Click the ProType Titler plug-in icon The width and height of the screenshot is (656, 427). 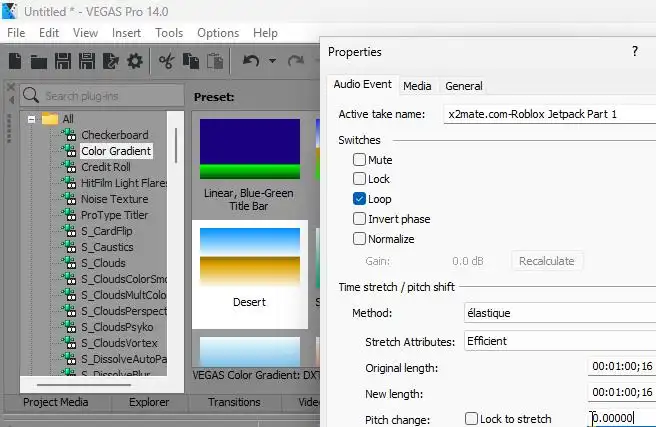69,215
